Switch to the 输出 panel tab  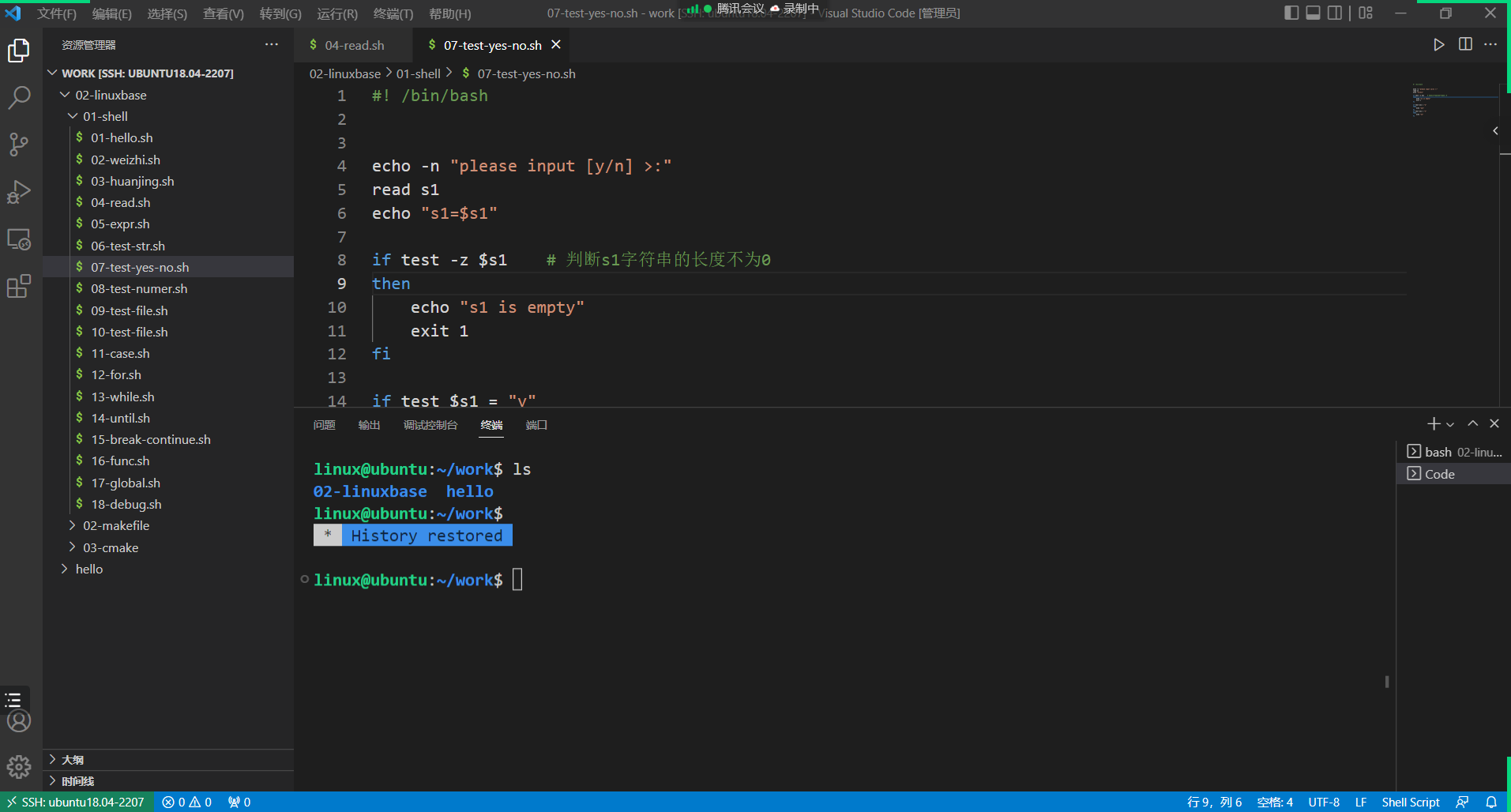368,425
